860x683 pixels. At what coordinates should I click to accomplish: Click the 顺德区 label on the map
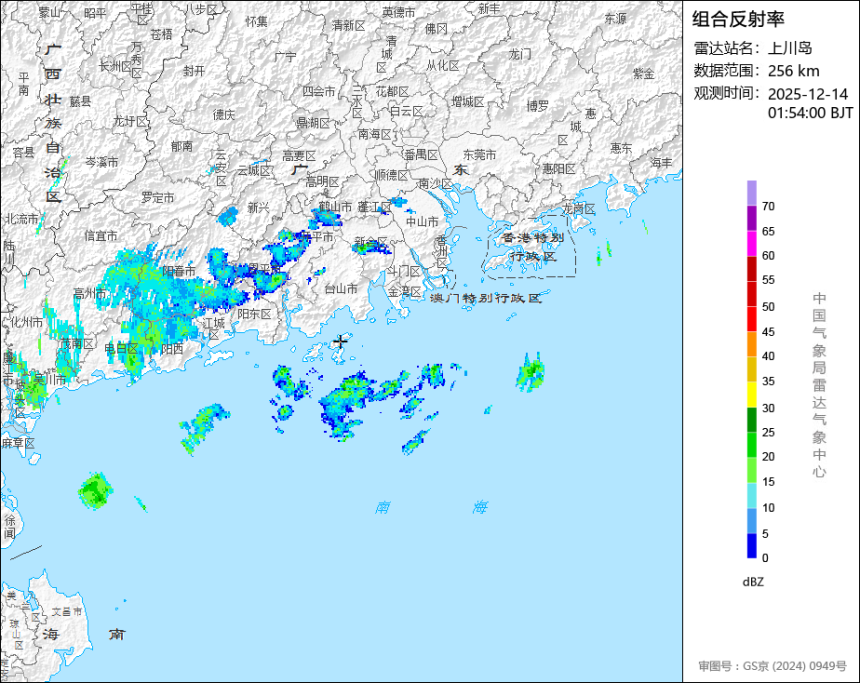(x=392, y=175)
